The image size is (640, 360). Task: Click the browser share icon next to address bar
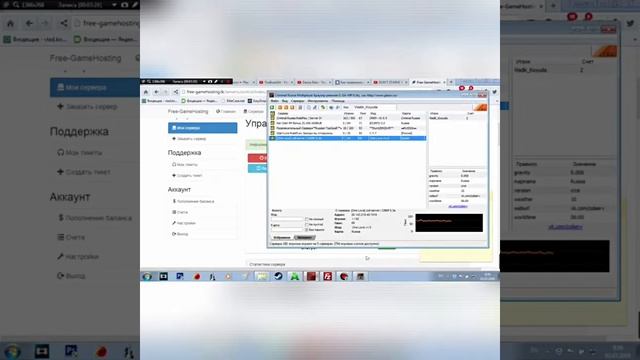pyautogui.click(x=176, y=92)
